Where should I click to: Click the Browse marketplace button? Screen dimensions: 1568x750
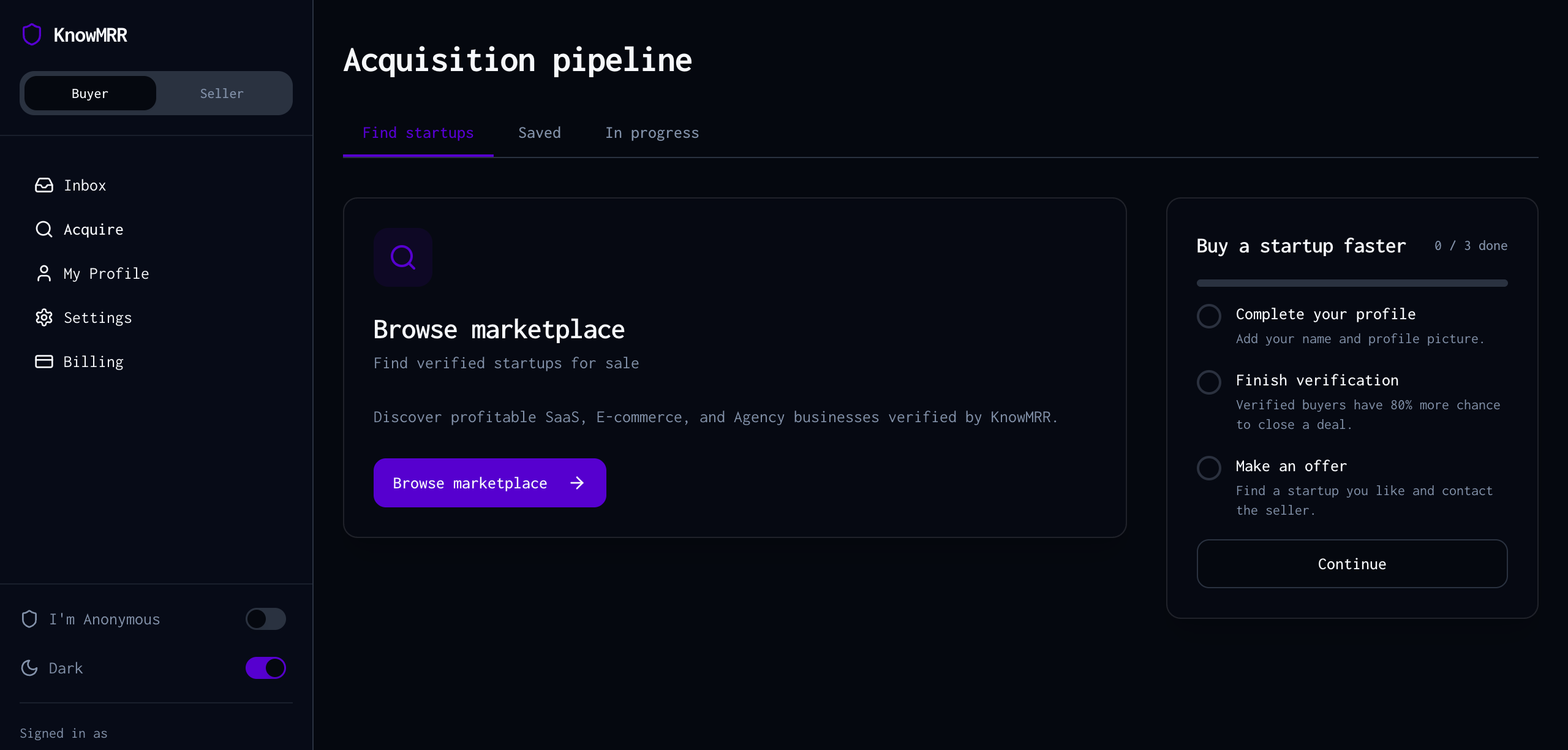click(490, 483)
